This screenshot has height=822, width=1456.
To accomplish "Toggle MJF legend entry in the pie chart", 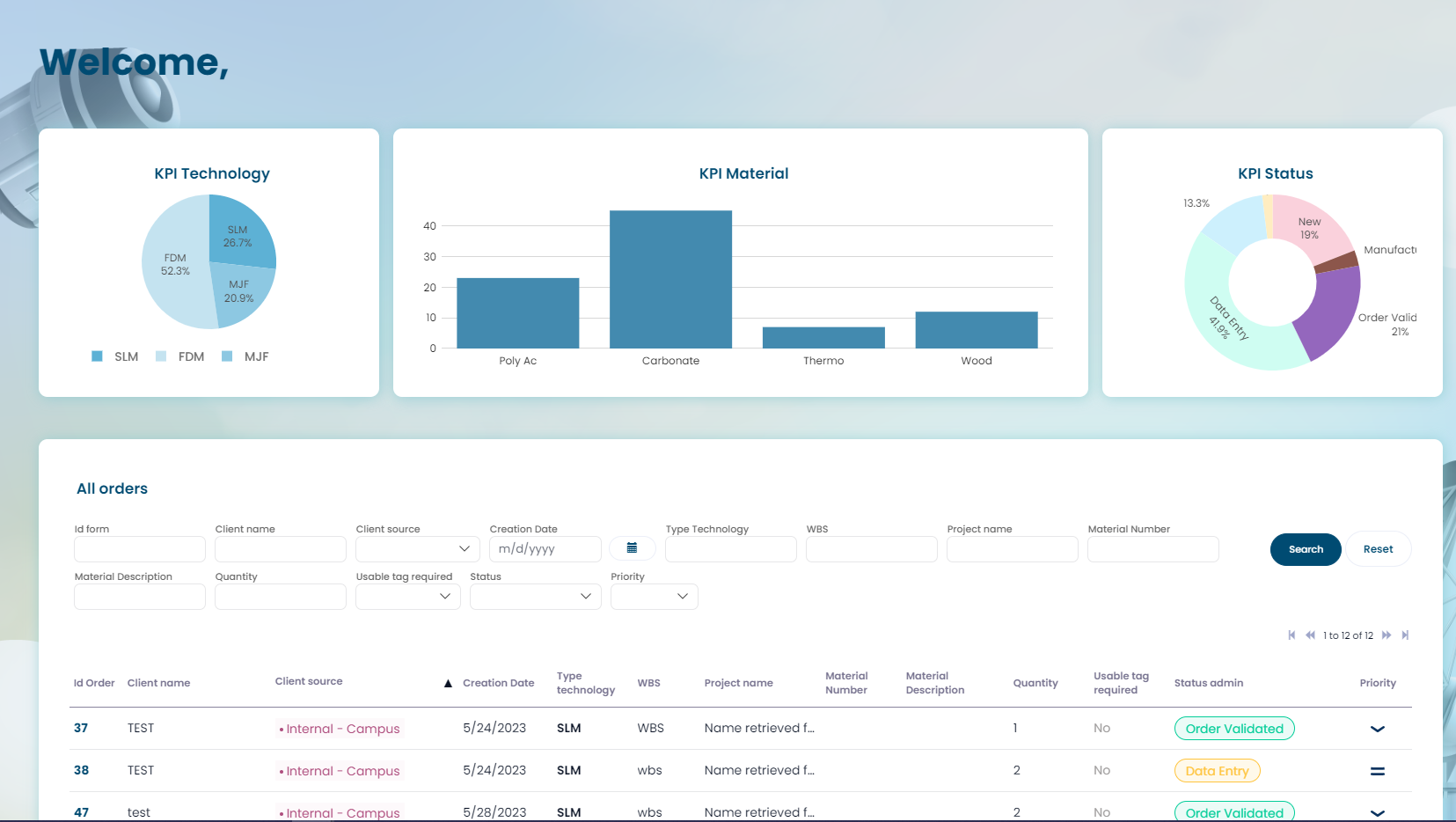I will click(245, 356).
